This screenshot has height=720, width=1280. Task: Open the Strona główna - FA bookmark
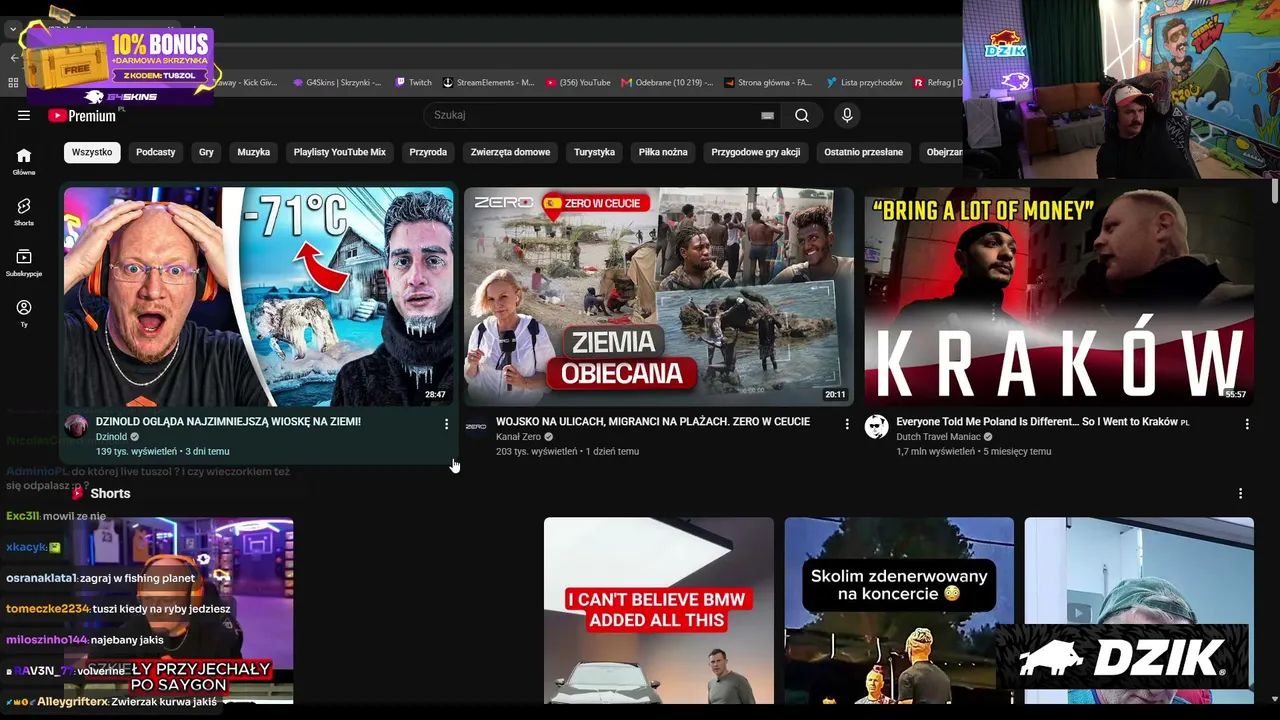click(768, 83)
